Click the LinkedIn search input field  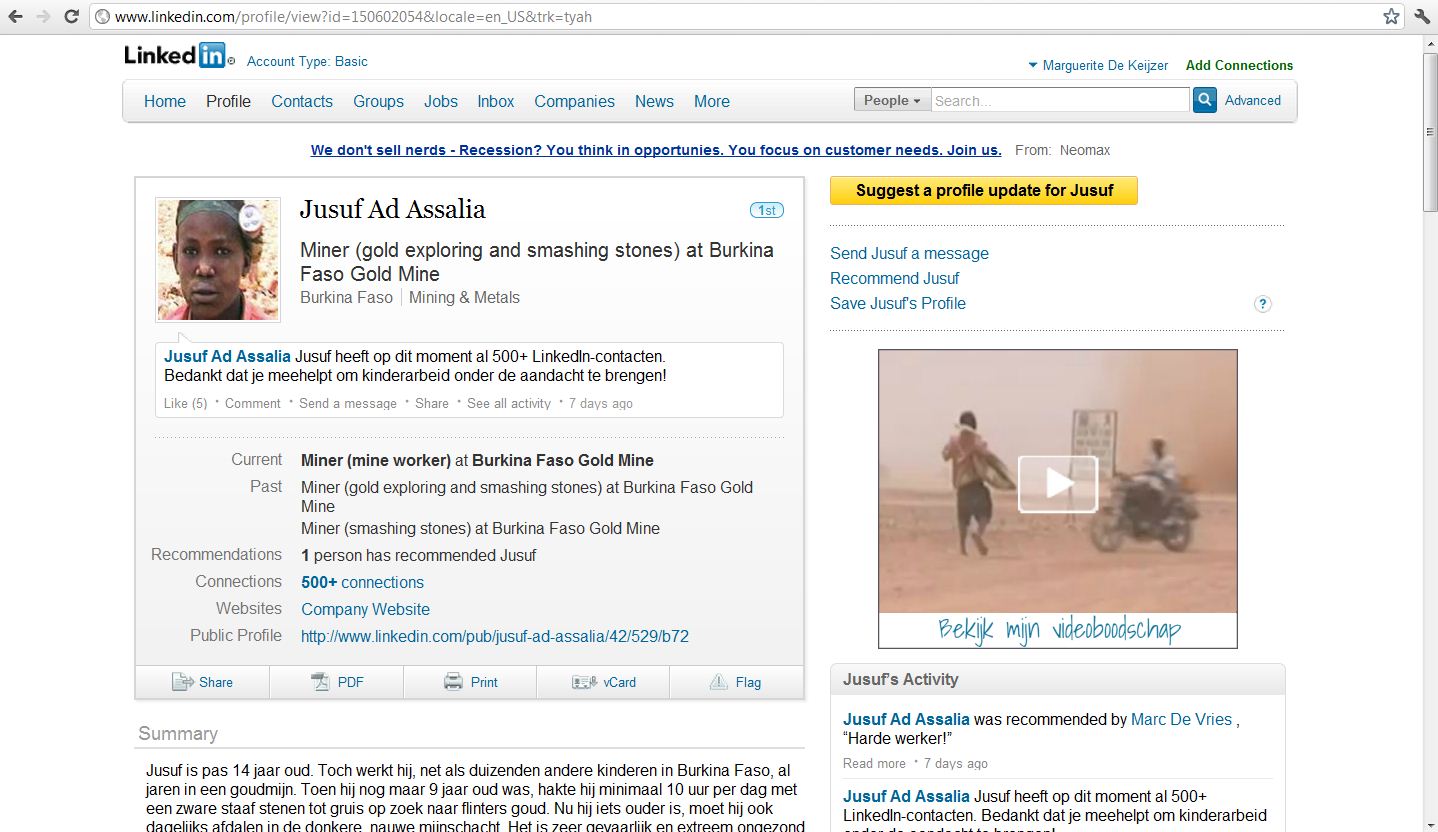1060,100
